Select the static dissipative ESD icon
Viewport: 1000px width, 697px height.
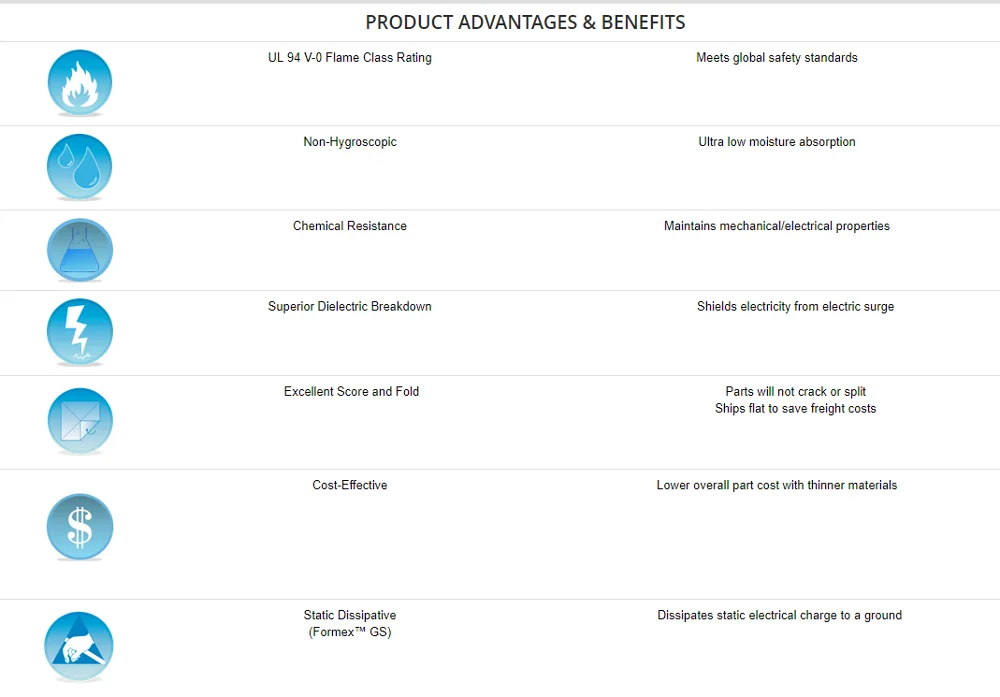coord(79,647)
